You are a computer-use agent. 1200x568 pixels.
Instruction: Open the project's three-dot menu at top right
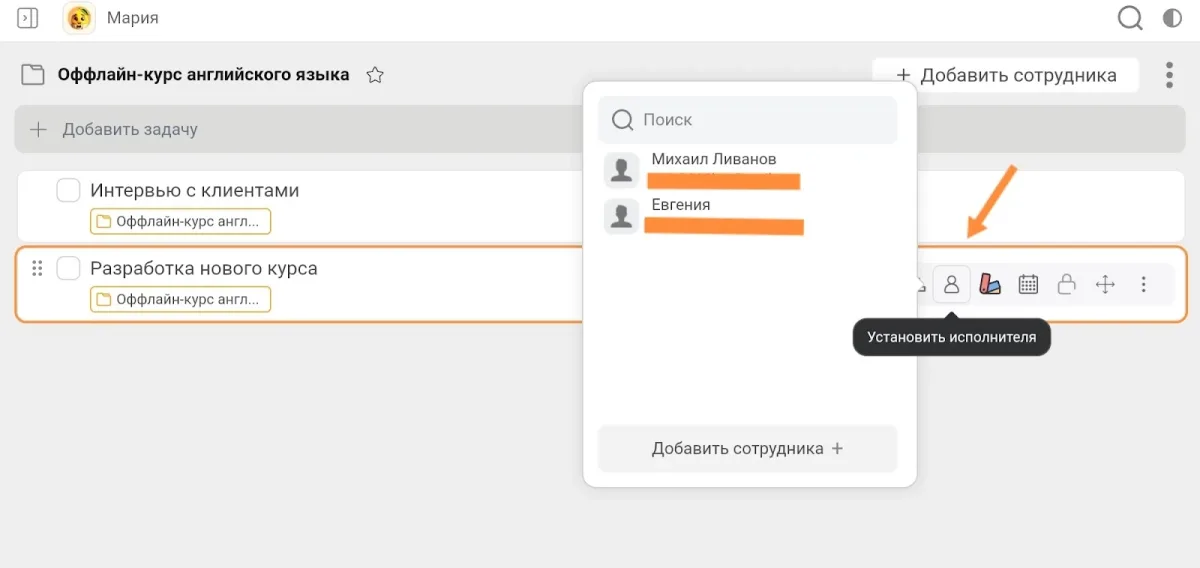click(x=1168, y=75)
